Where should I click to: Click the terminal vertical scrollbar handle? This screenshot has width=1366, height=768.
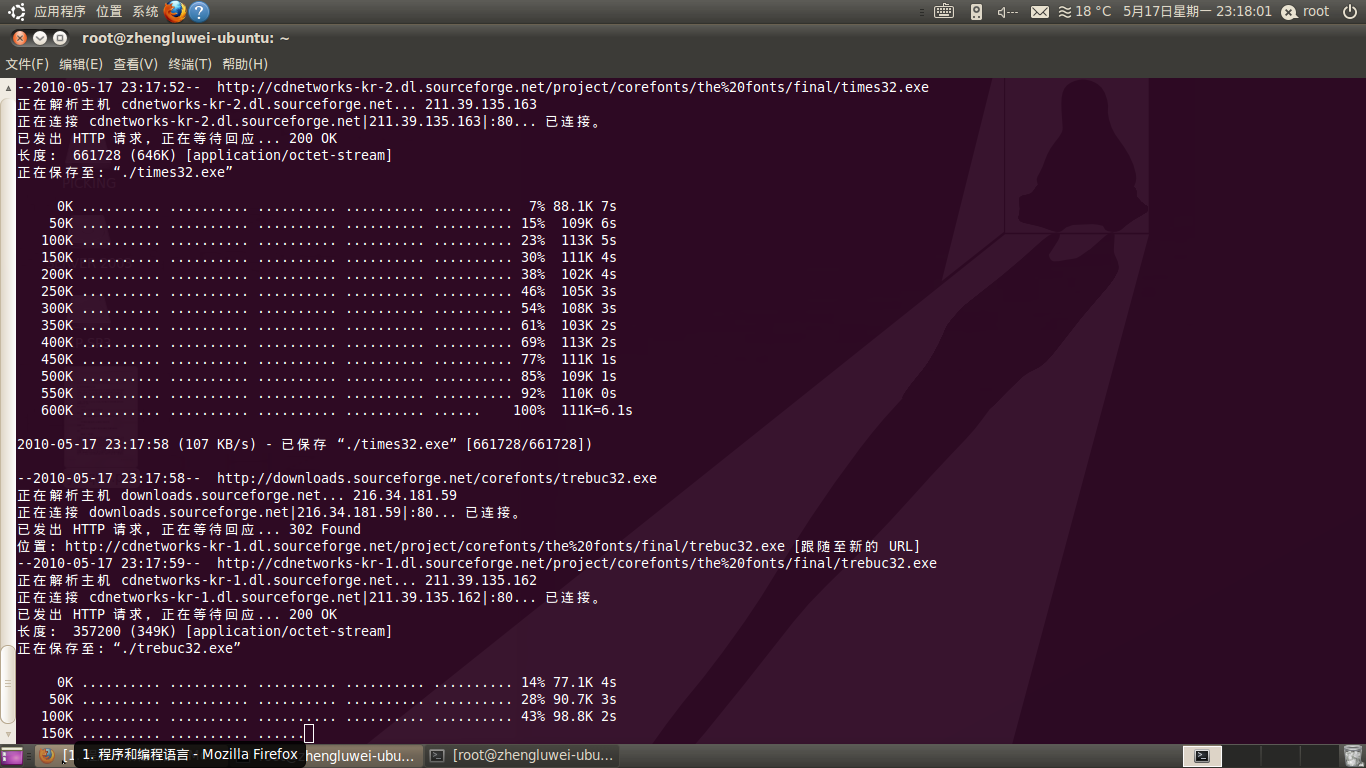pos(8,684)
